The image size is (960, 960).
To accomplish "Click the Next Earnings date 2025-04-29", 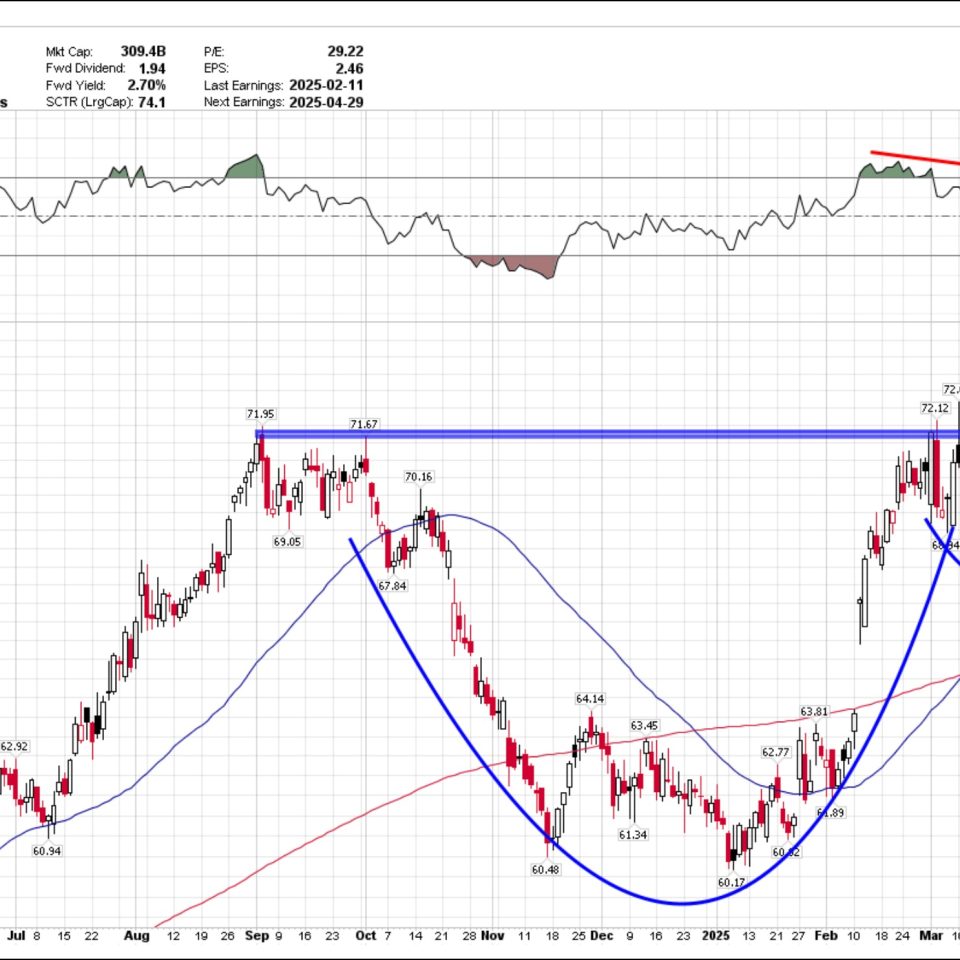I will (x=326, y=102).
